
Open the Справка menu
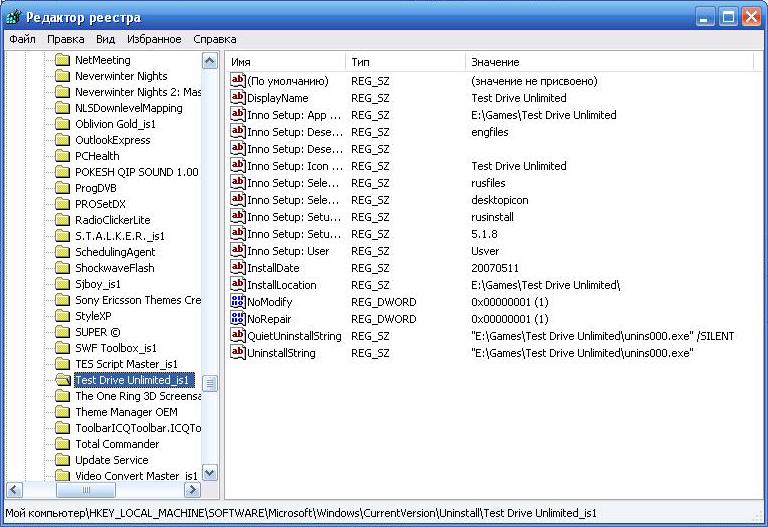click(x=215, y=39)
